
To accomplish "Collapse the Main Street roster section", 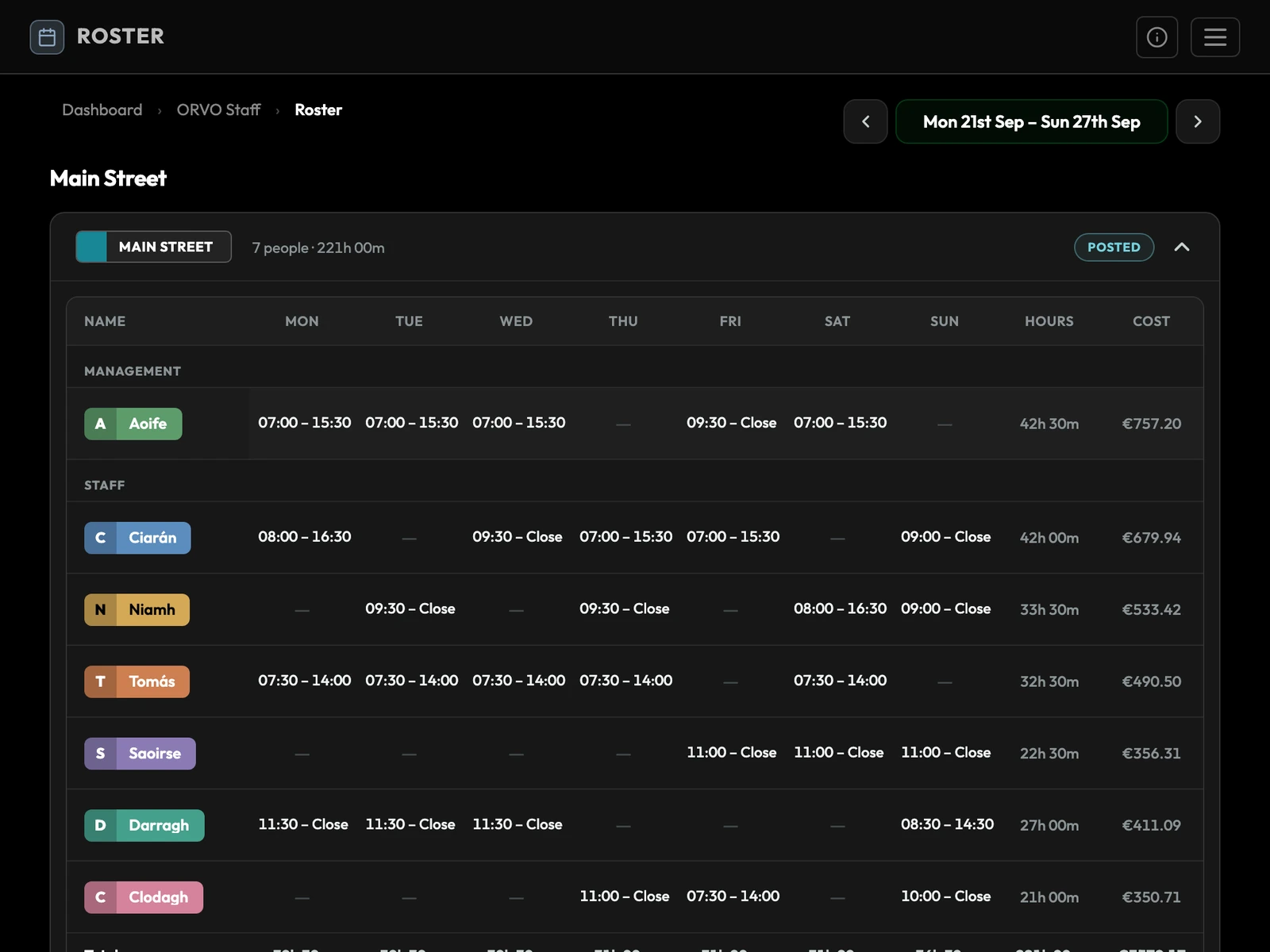I will pyautogui.click(x=1181, y=247).
